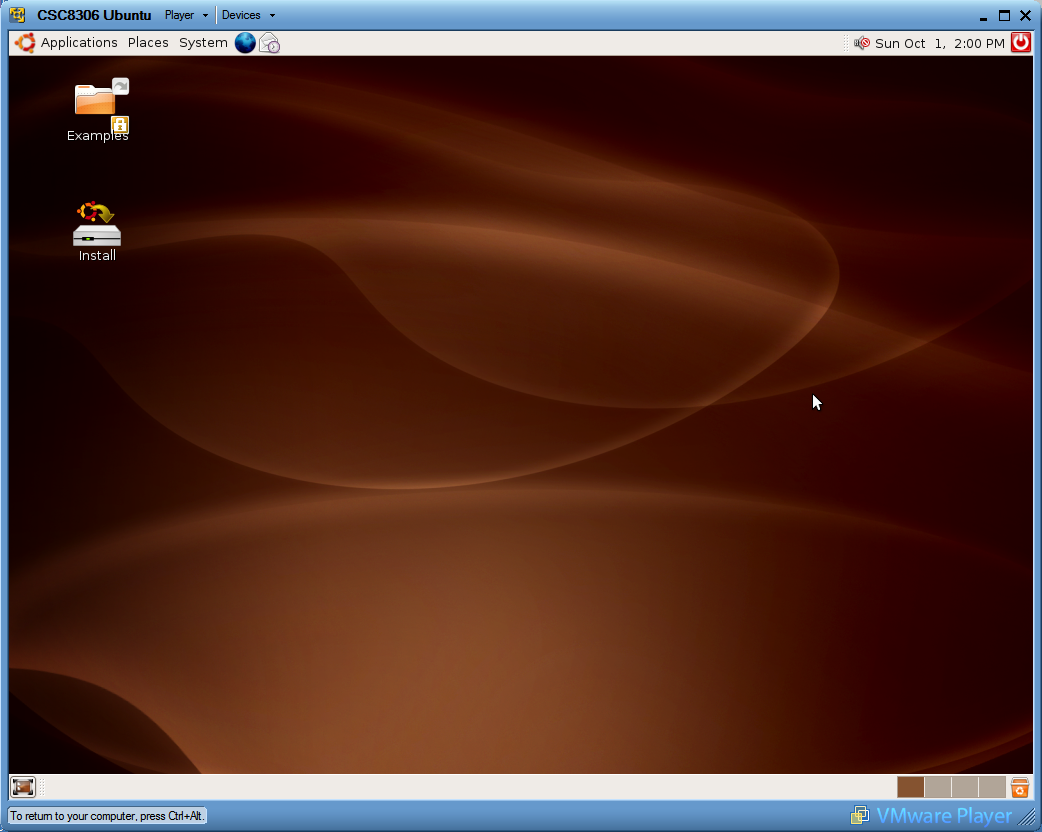Expand the Player dropdown menu
This screenshot has height=832, width=1042.
pos(186,15)
